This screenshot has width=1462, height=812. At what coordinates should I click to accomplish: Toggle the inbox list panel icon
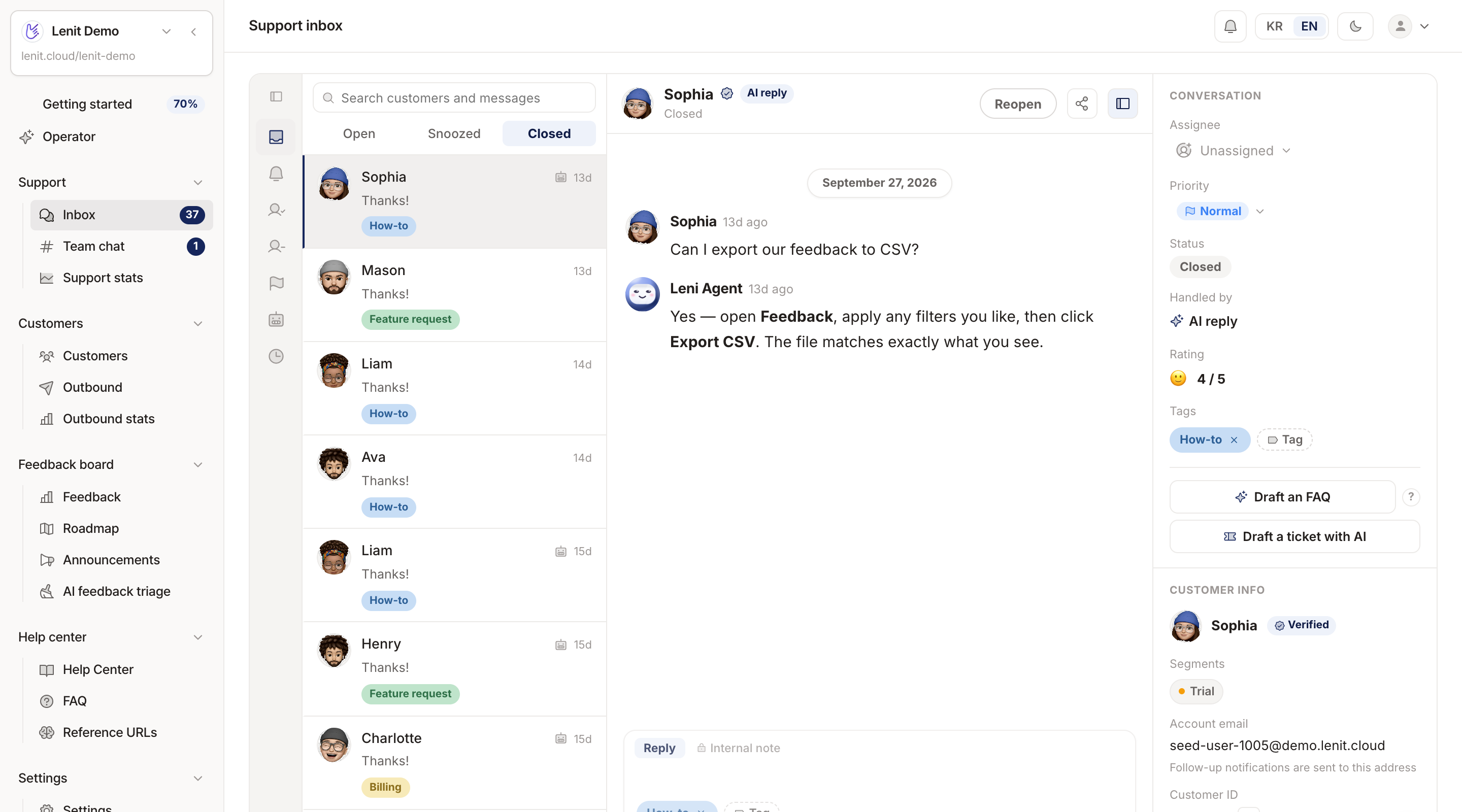point(276,97)
